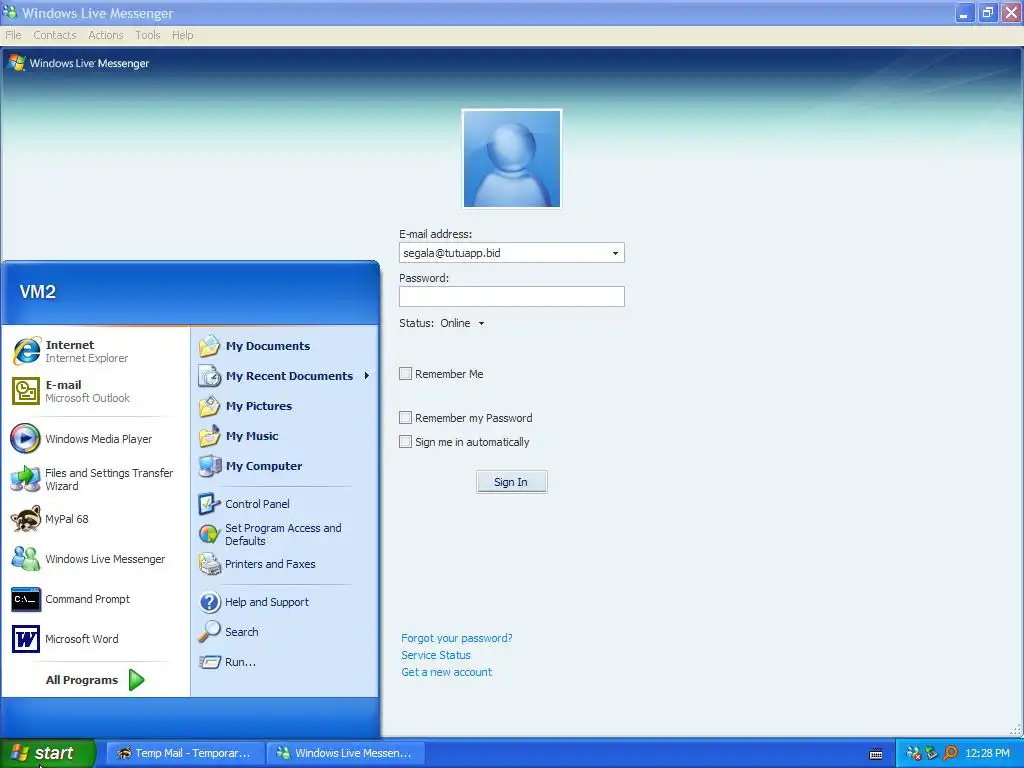This screenshot has height=768, width=1024.
Task: Restore down the Messenger window
Action: click(x=988, y=12)
